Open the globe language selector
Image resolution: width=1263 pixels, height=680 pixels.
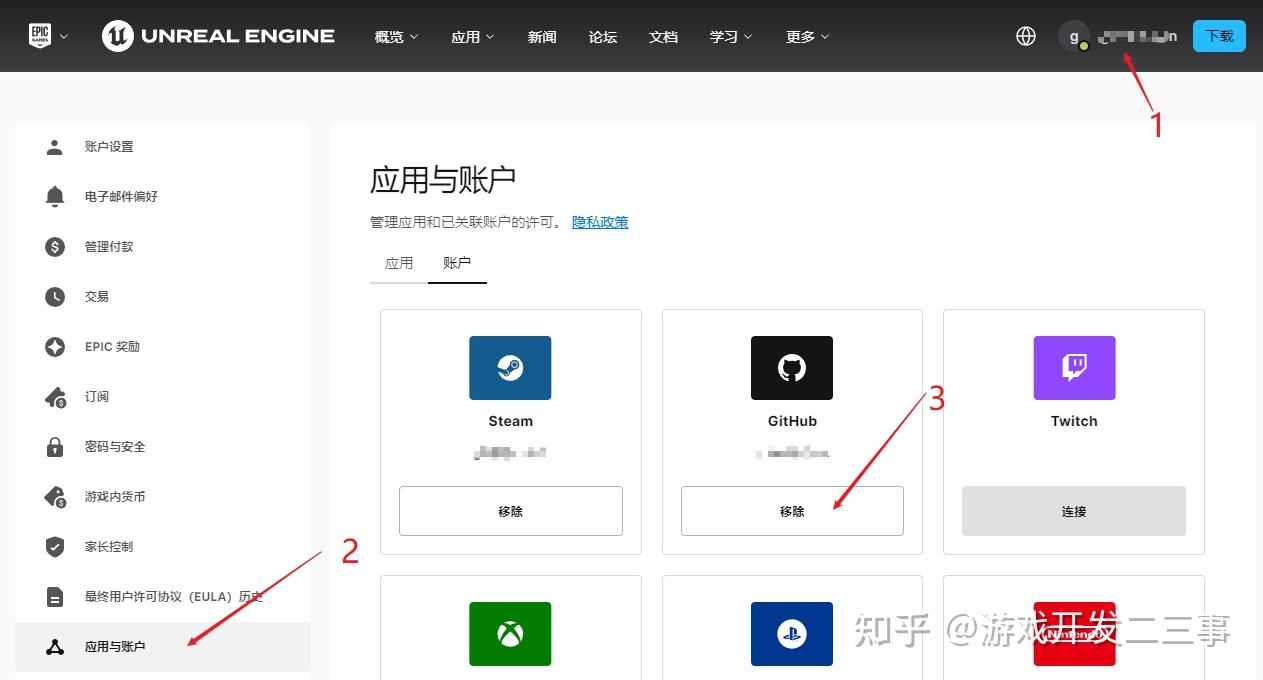pos(1025,36)
